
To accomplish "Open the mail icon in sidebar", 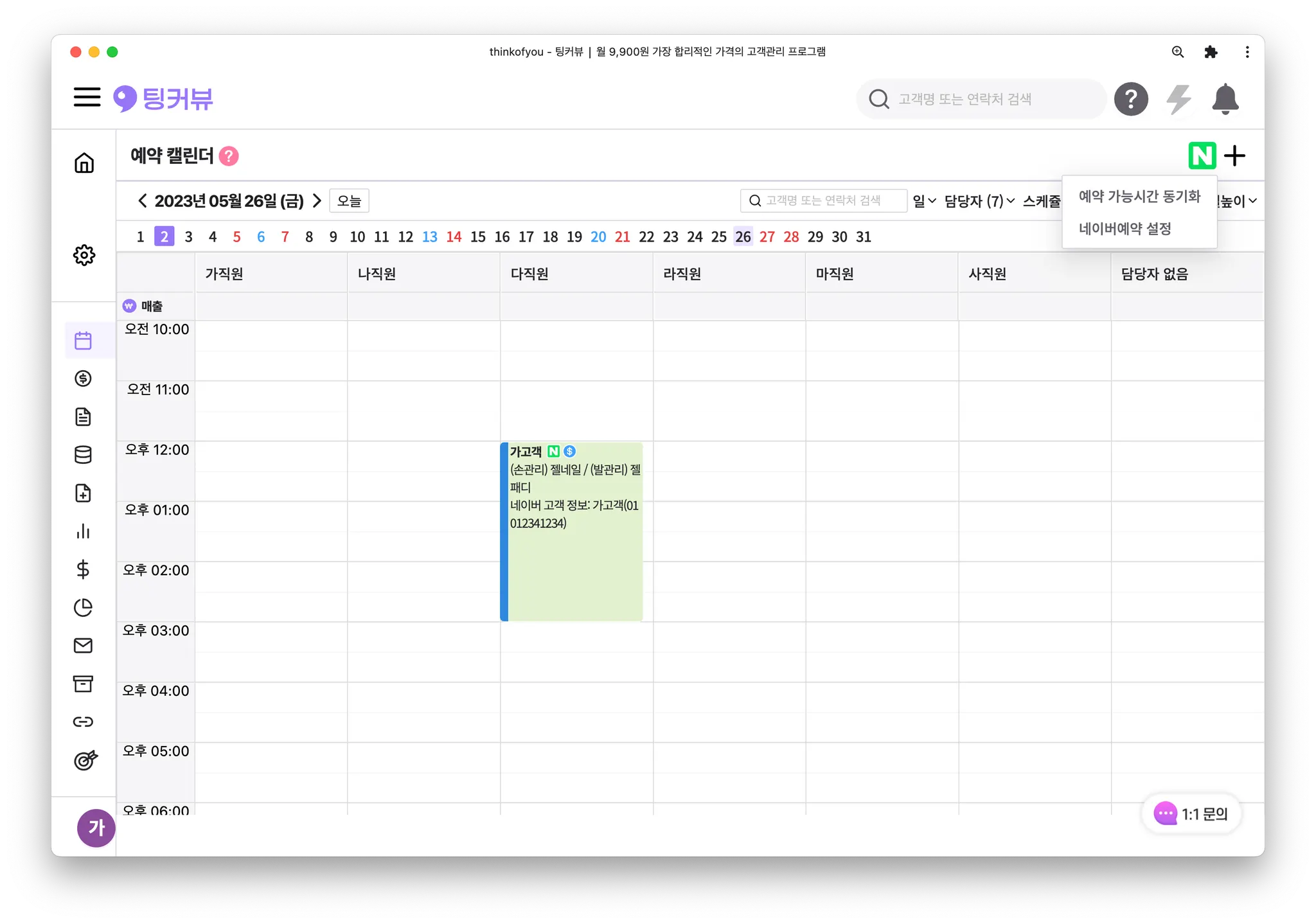I will point(84,645).
